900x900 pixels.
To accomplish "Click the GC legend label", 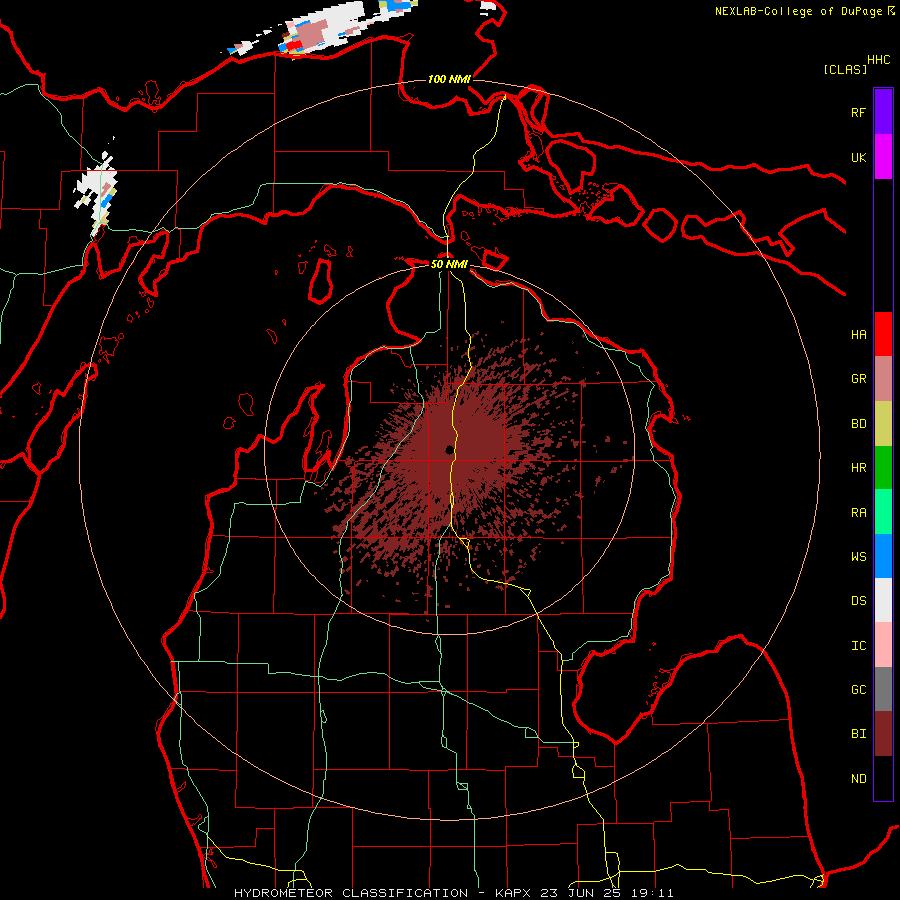I will (858, 690).
